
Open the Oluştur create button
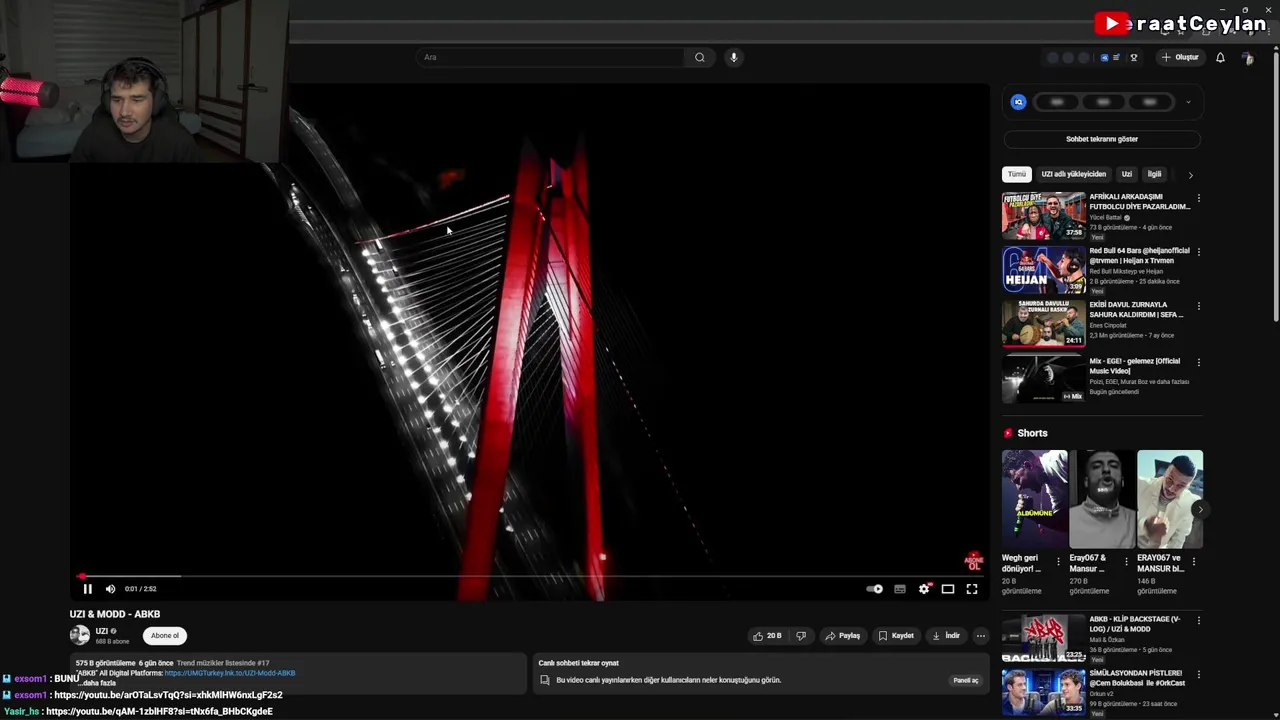pos(1180,57)
